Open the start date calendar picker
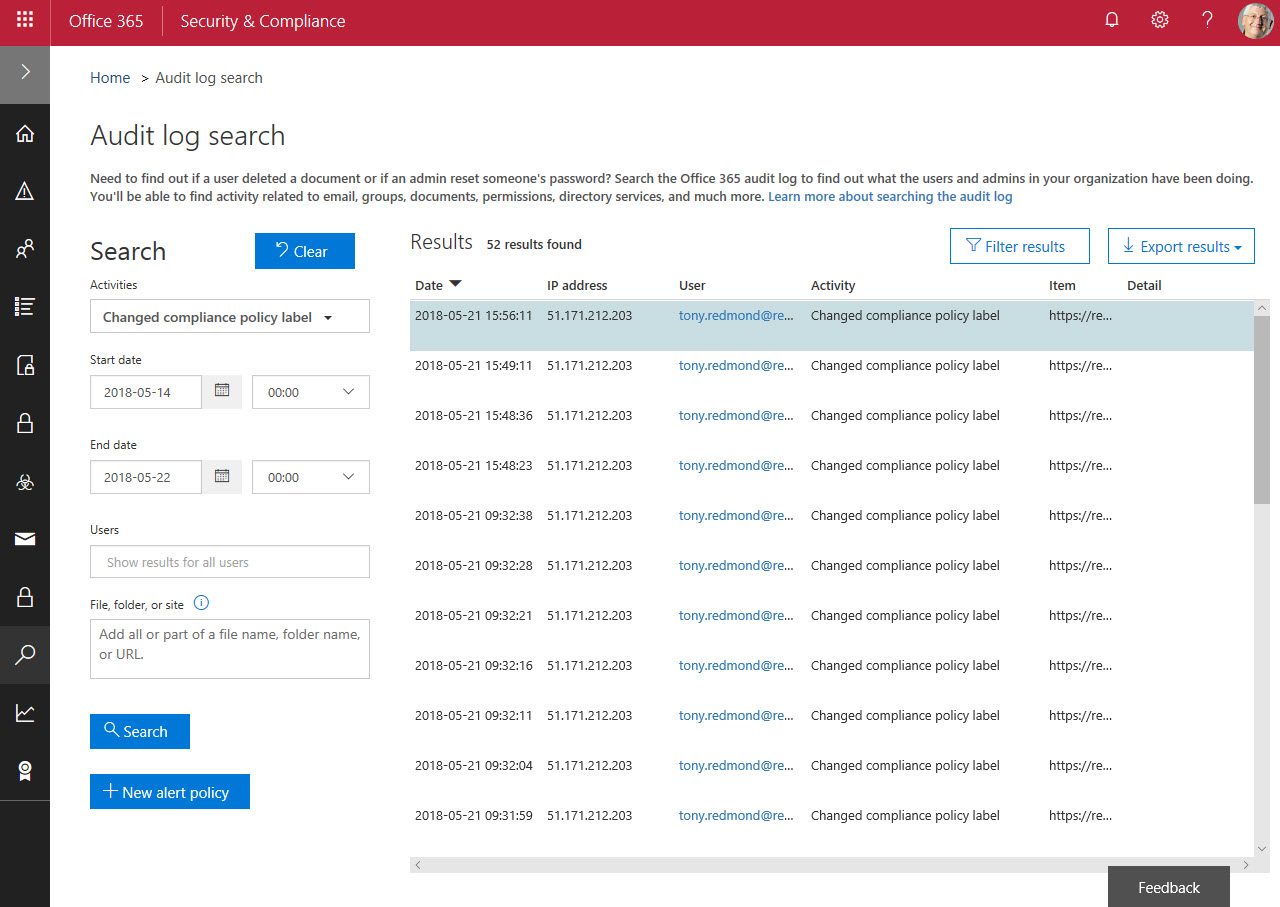 pos(222,391)
